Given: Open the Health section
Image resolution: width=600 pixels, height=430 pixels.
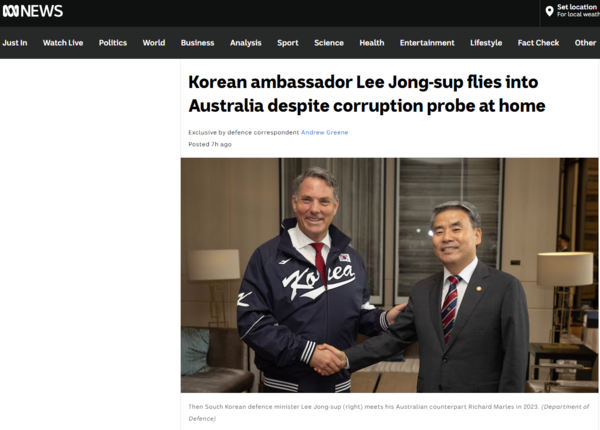Looking at the screenshot, I should pos(372,43).
